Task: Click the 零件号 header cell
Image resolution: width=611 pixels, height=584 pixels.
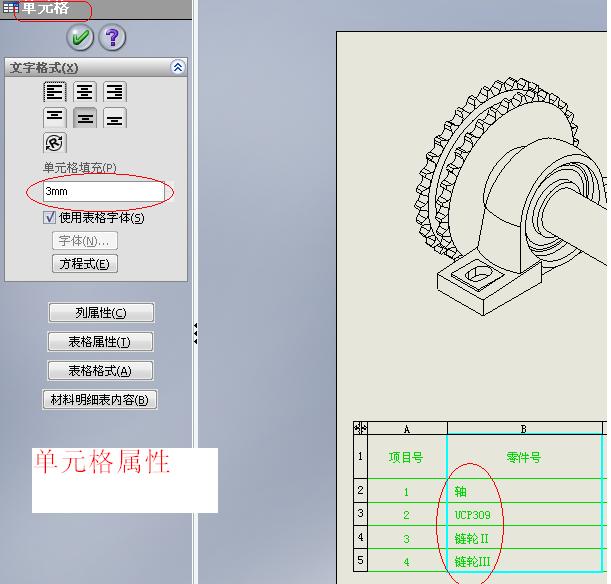Action: coord(524,457)
